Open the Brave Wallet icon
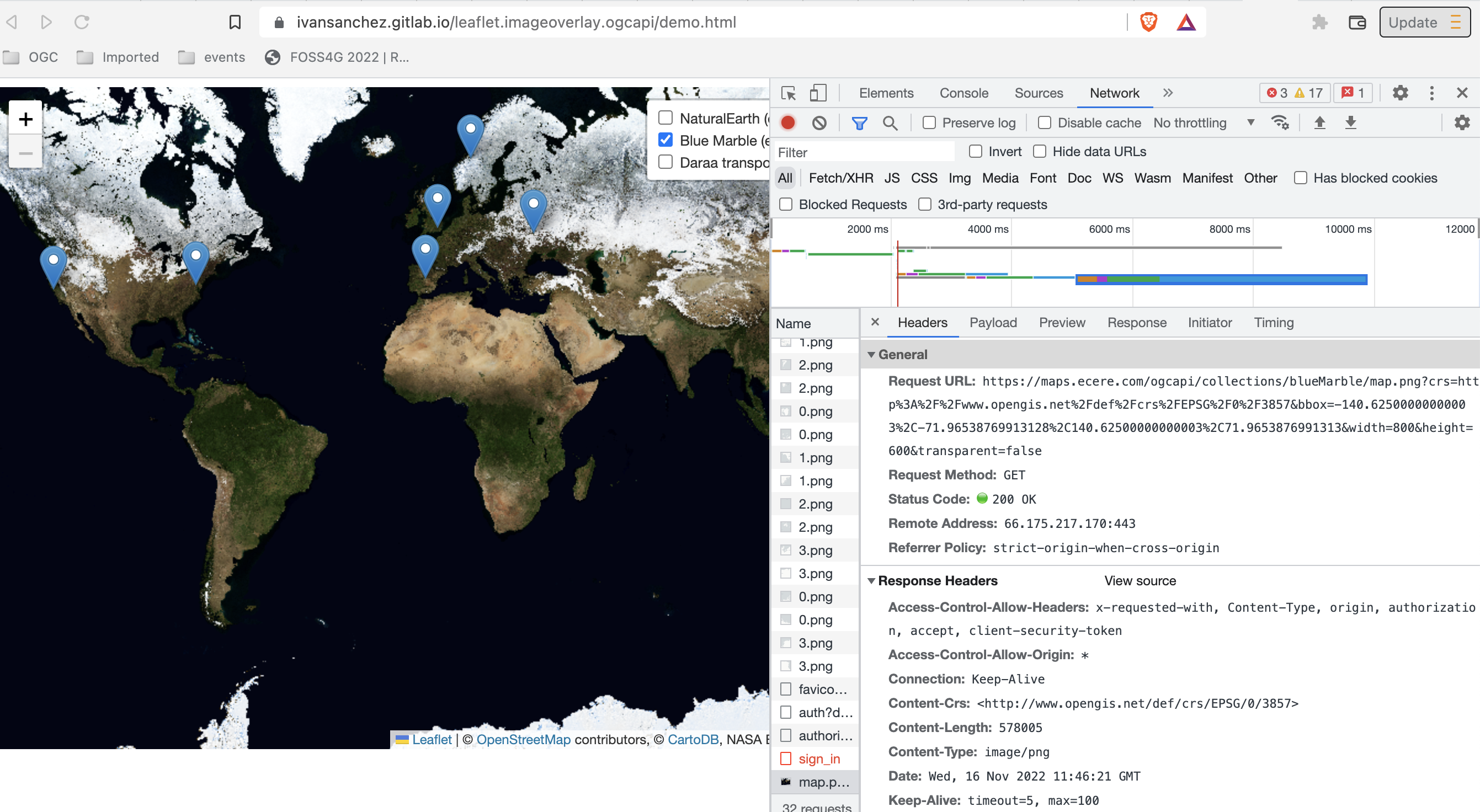1480x812 pixels. click(1357, 23)
